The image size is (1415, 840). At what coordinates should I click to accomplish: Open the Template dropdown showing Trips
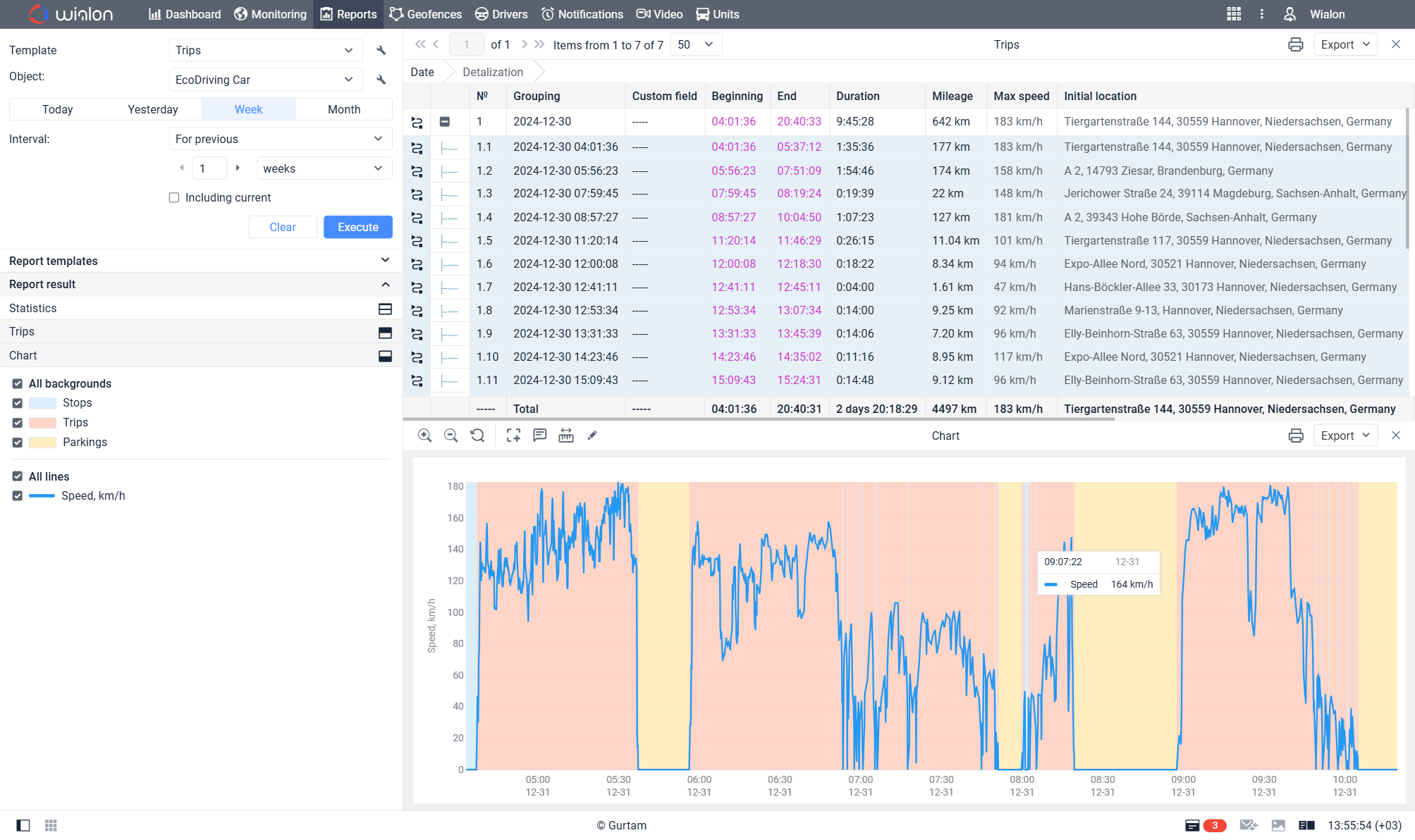pos(265,50)
